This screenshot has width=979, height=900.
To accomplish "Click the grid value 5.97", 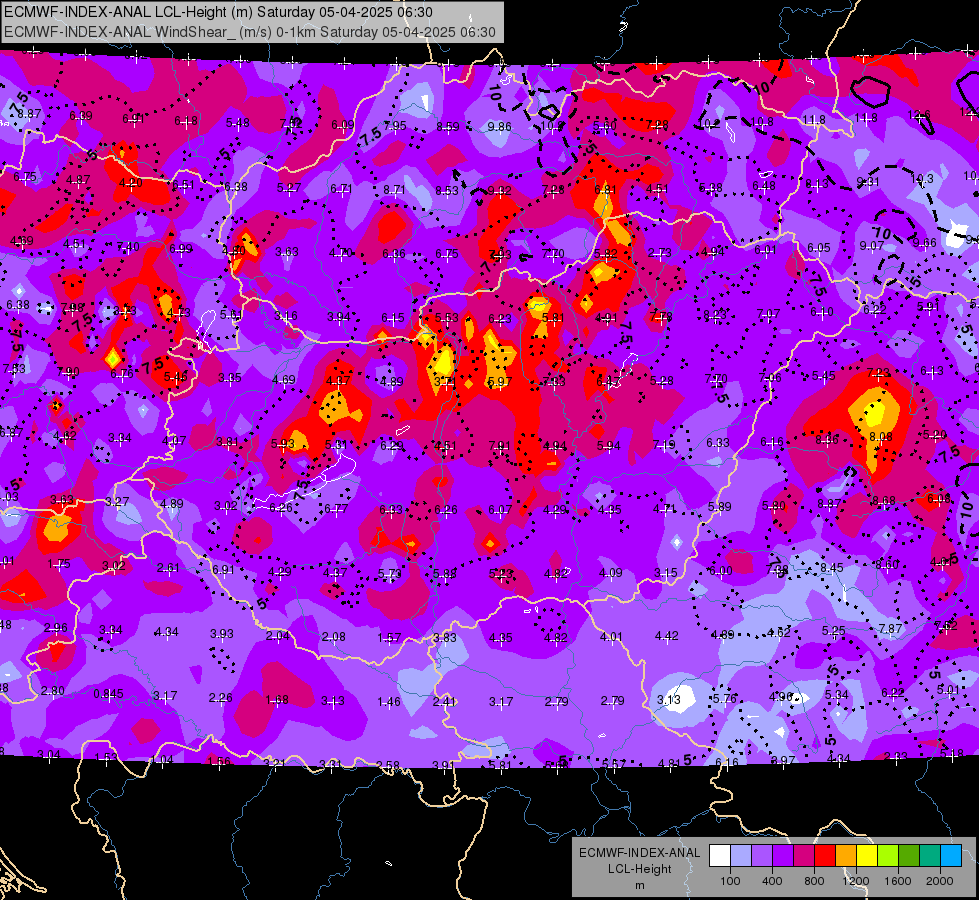I will coord(499,382).
